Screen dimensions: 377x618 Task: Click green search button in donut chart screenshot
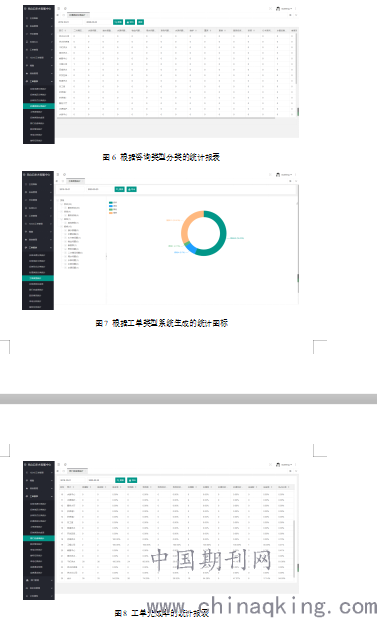point(119,189)
